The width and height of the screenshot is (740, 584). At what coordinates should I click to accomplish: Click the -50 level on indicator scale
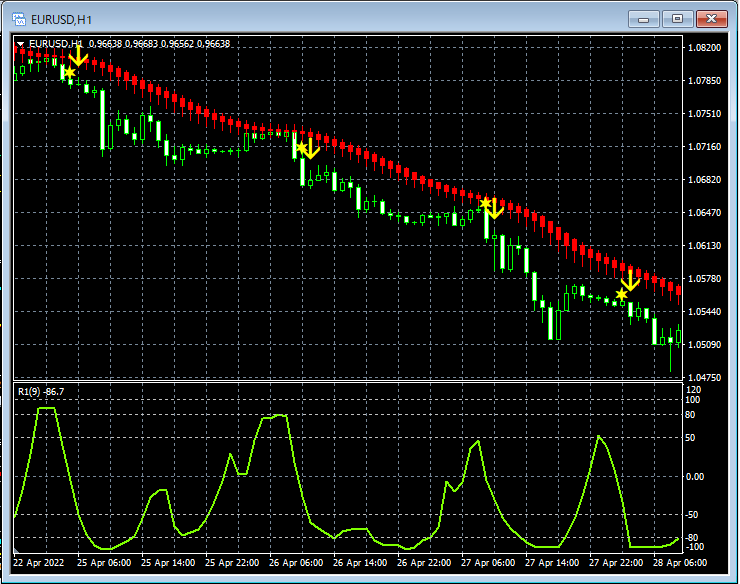[692, 515]
